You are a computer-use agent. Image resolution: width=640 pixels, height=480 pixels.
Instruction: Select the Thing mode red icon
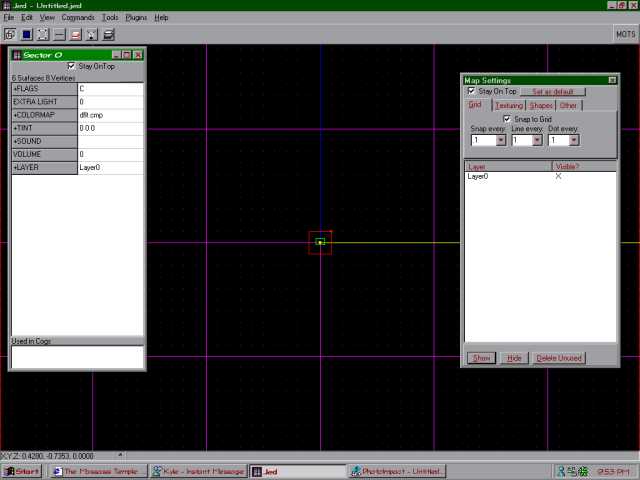pyautogui.click(x=76, y=35)
